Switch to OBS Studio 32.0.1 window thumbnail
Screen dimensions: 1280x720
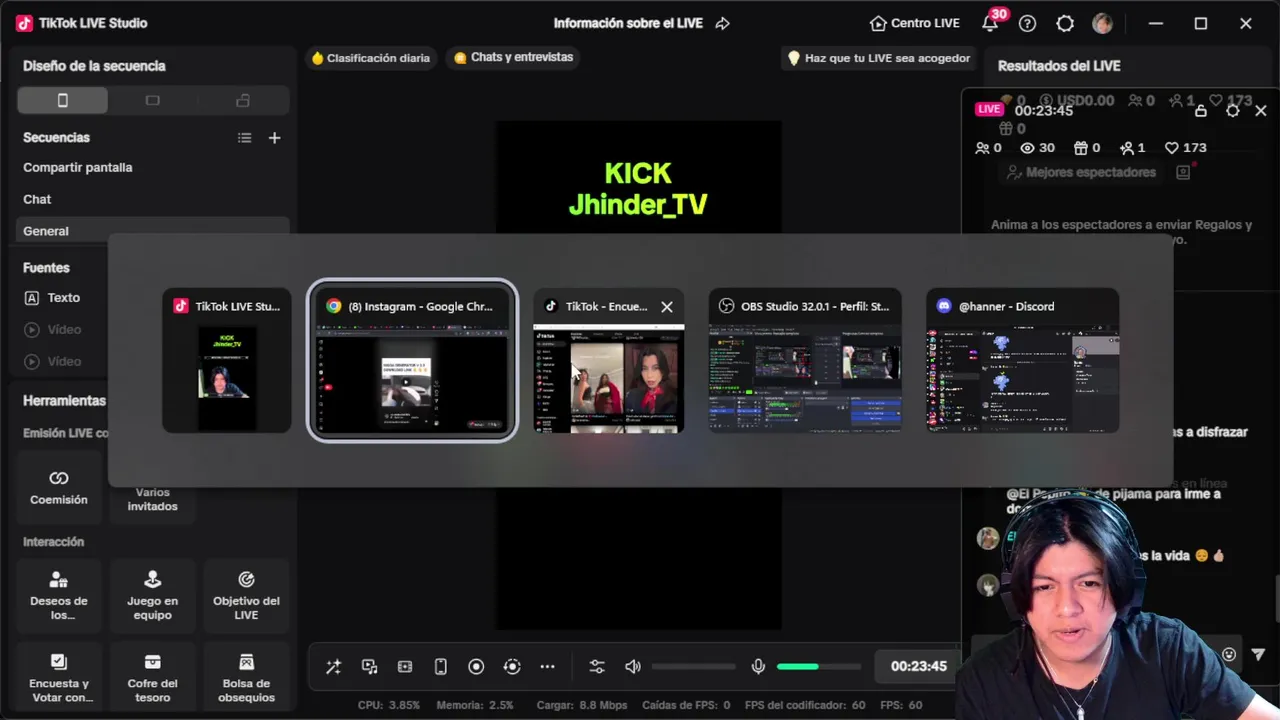coord(805,360)
